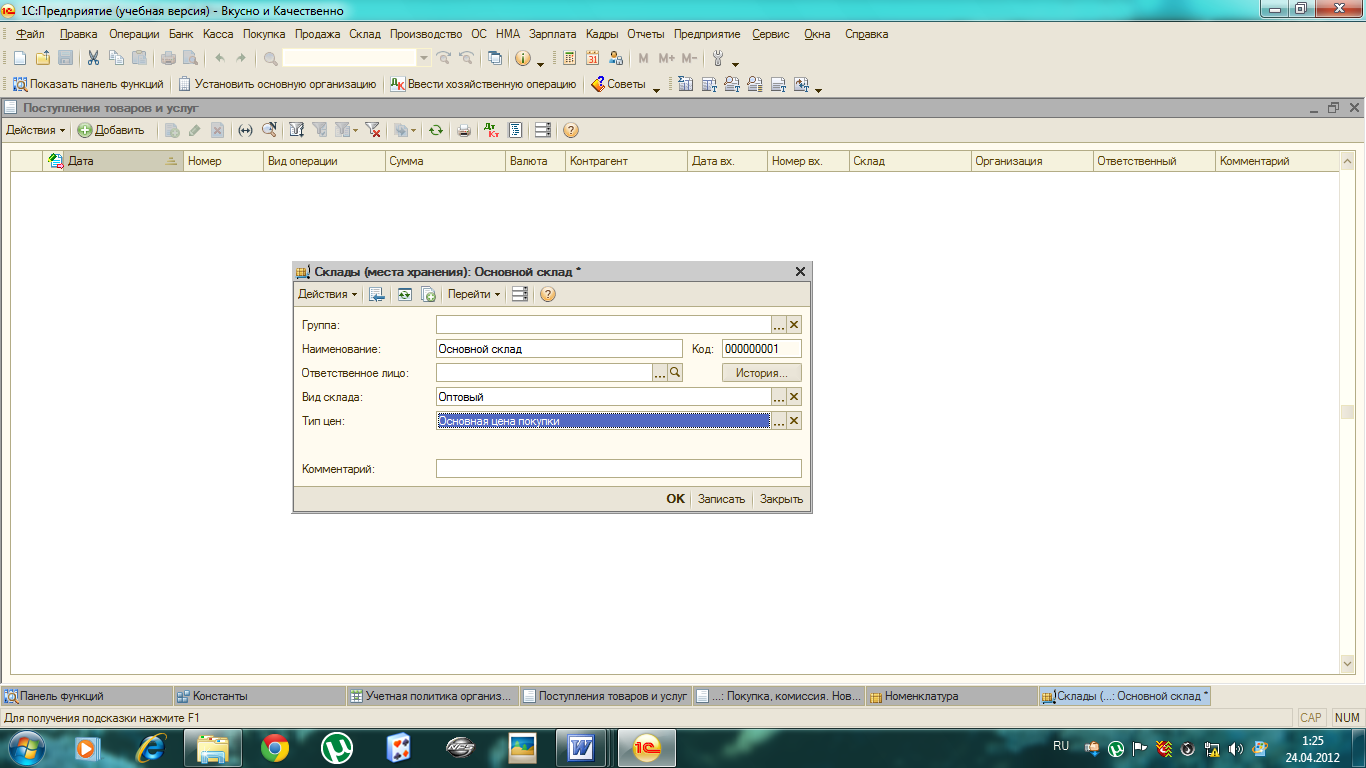Click the Copy icon in main toolbar

click(x=116, y=58)
